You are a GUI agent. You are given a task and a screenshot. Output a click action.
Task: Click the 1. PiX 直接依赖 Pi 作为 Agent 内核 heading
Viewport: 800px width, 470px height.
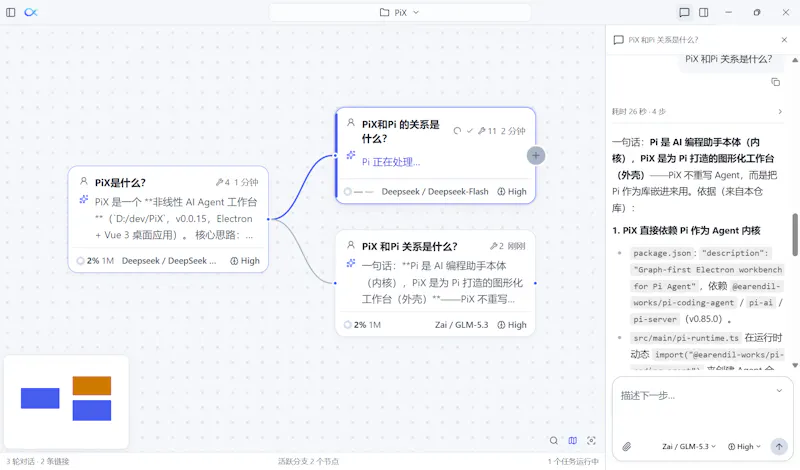(686, 231)
